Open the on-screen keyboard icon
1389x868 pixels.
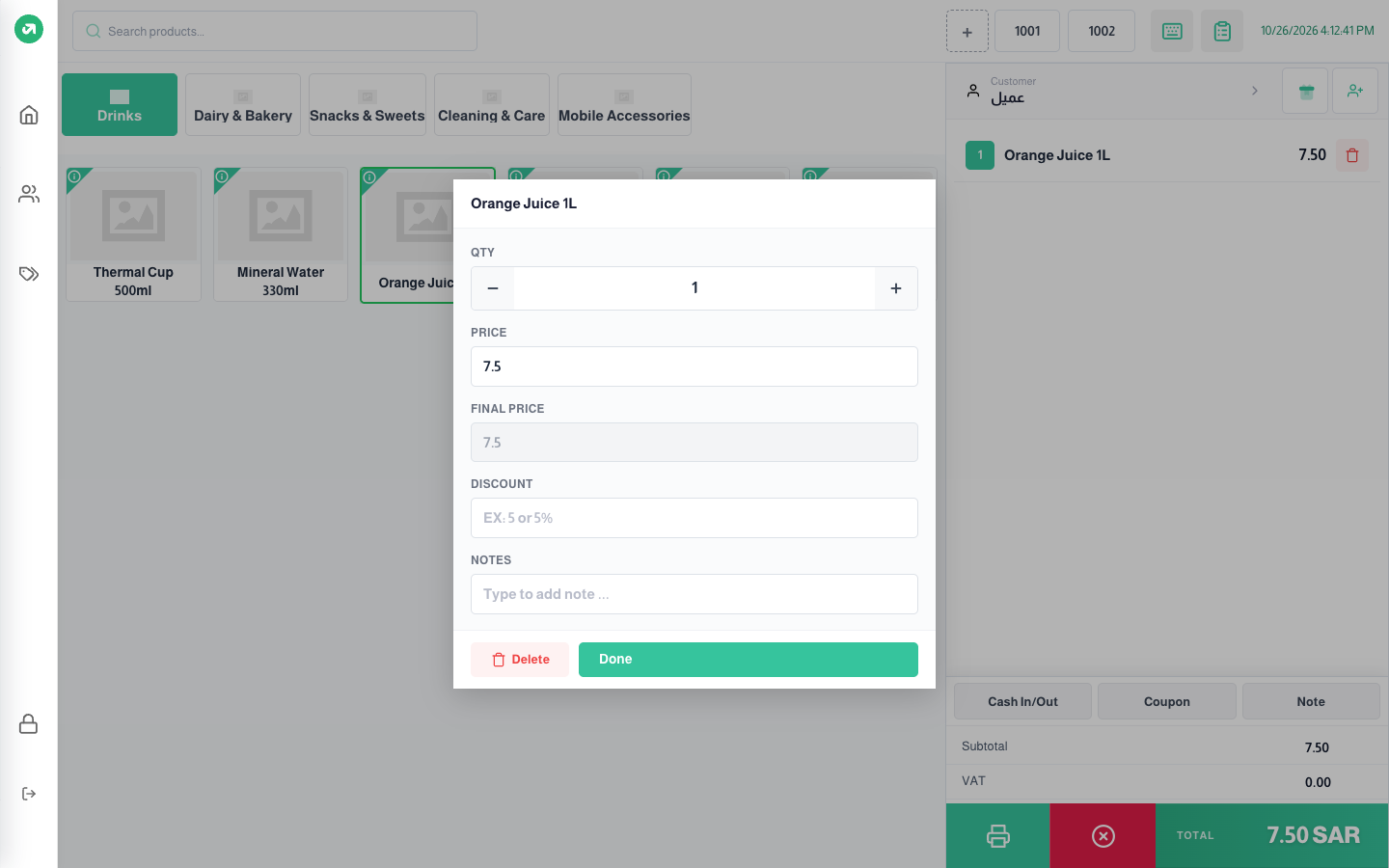coord(1172,31)
